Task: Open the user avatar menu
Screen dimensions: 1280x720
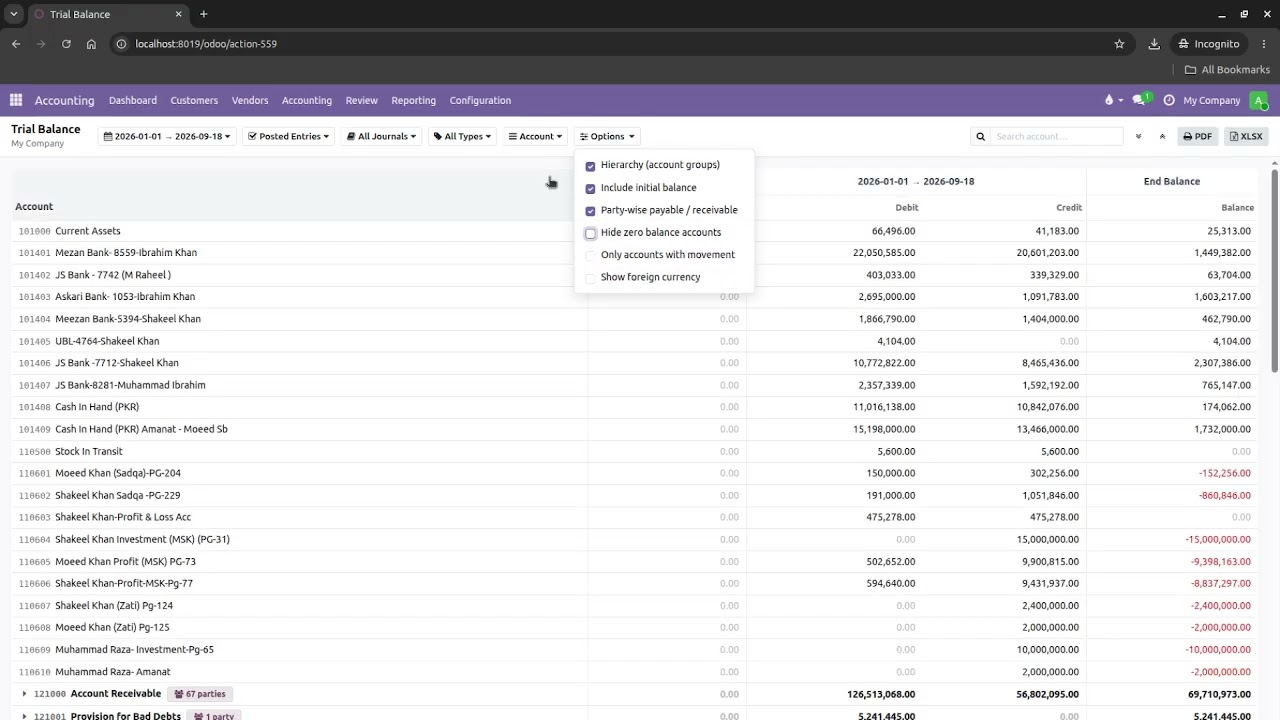Action: click(x=1258, y=100)
